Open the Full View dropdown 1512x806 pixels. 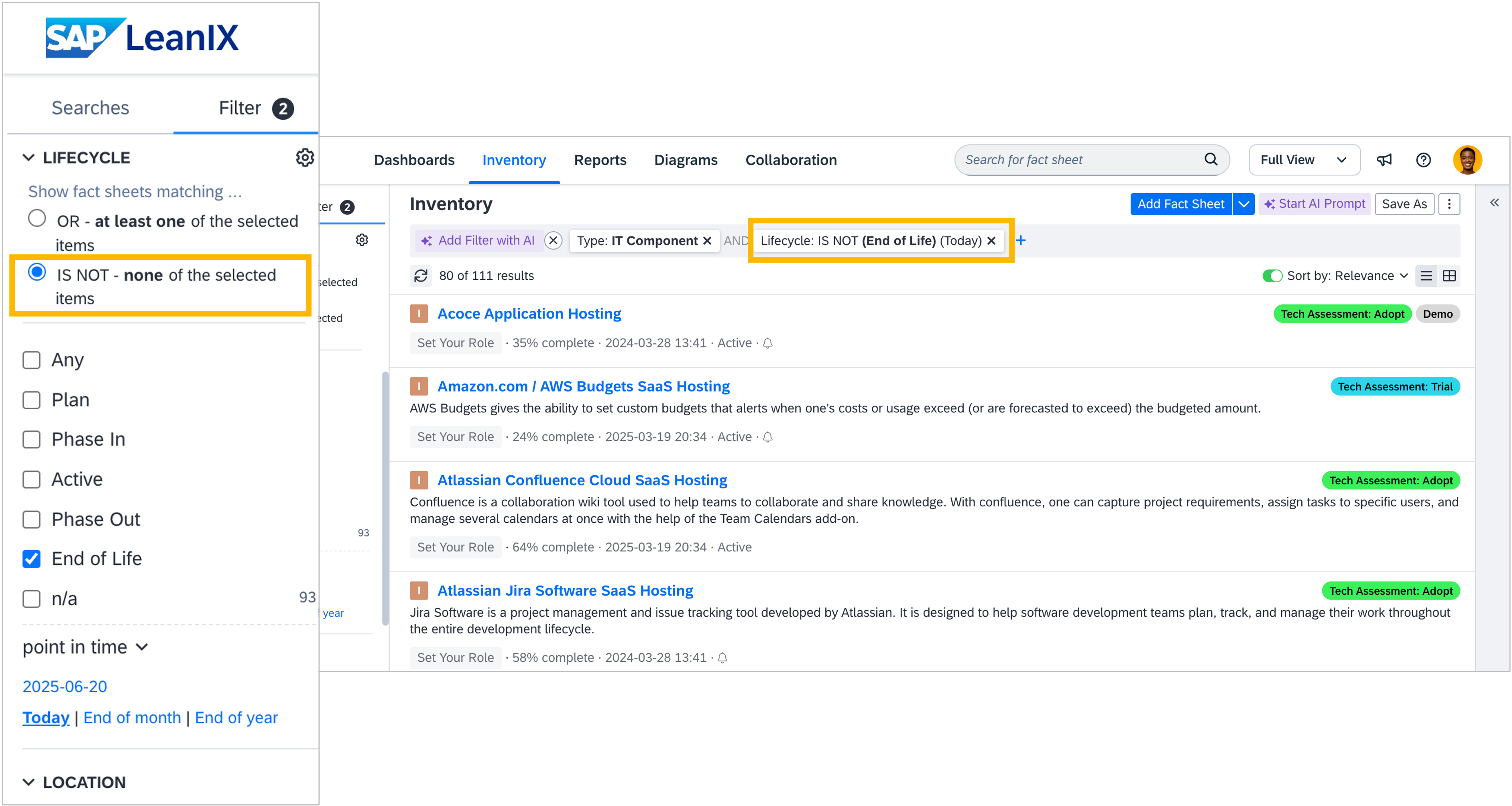pos(1304,160)
